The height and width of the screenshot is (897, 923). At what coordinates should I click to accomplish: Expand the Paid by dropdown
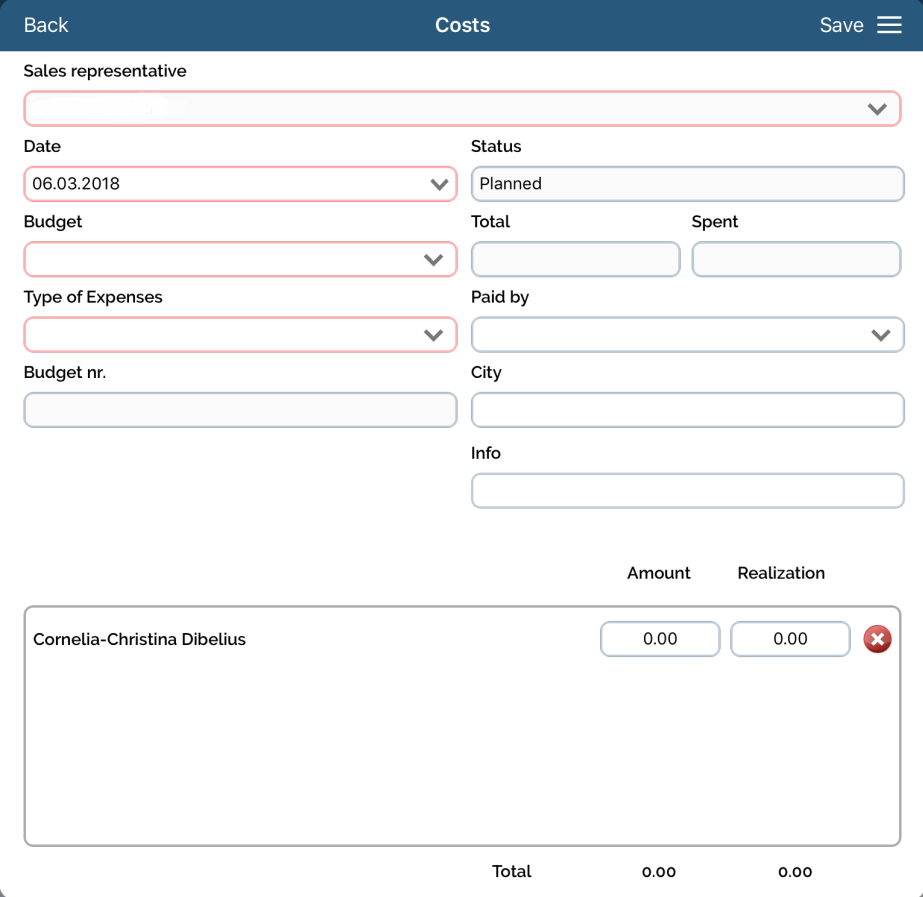[687, 335]
